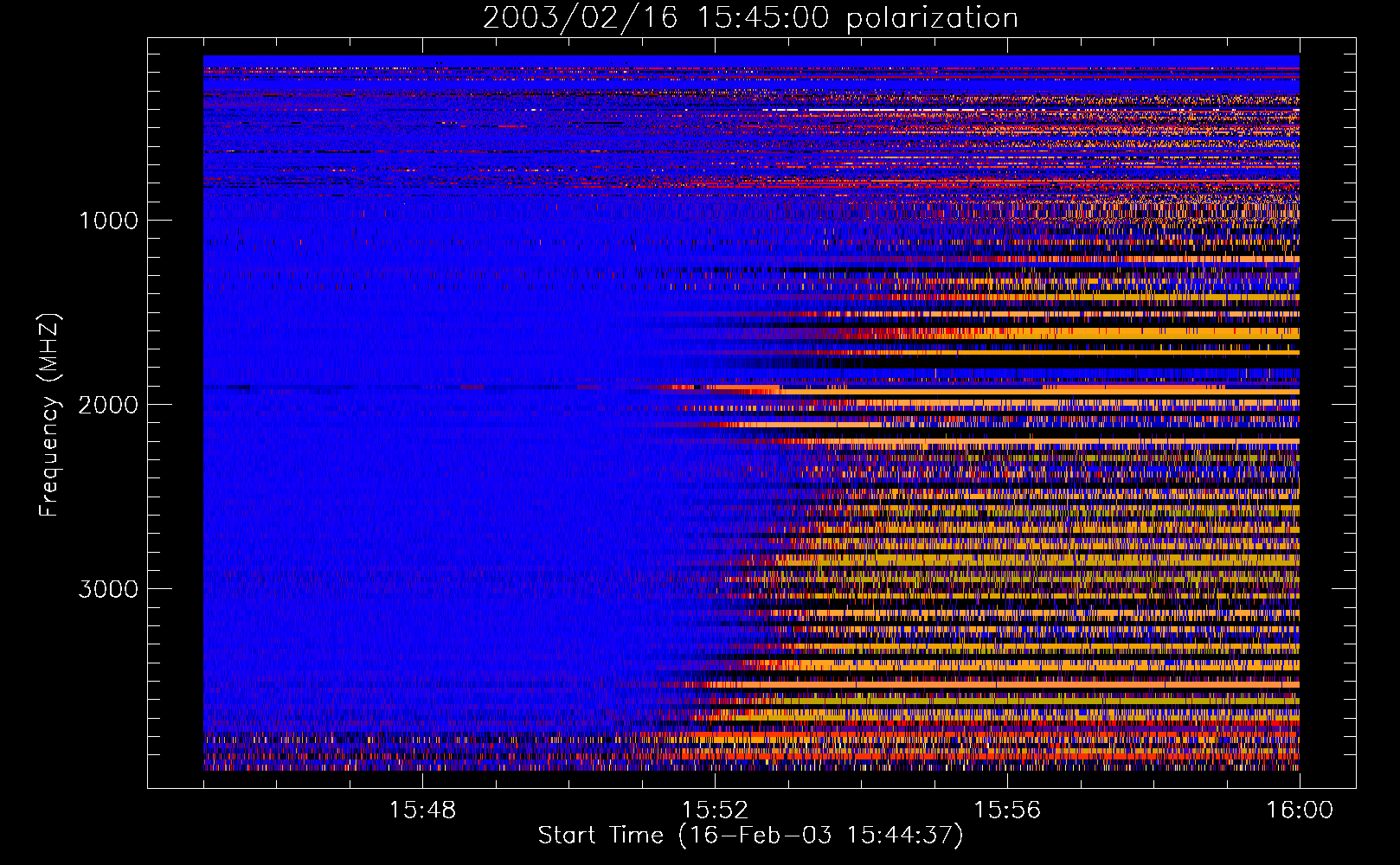Click the 'Frequency (MHZ)' axis label
Image resolution: width=1400 pixels, height=865 pixels.
click(x=50, y=415)
